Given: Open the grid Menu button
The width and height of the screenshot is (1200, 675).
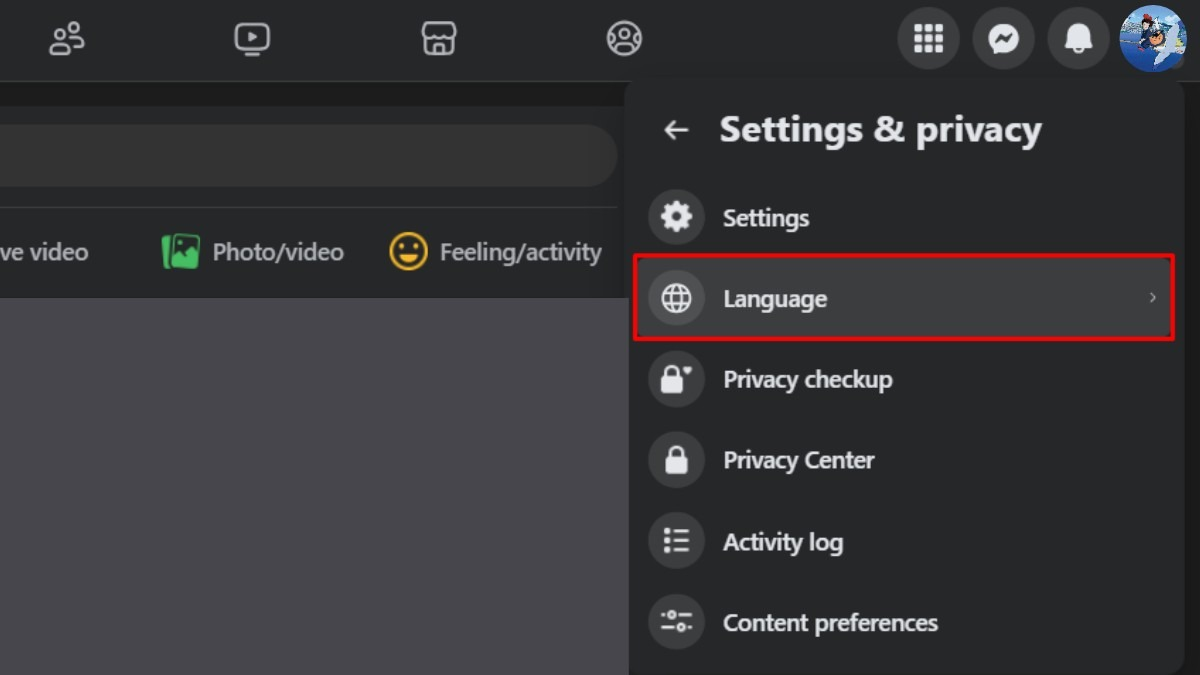Looking at the screenshot, I should tap(928, 39).
